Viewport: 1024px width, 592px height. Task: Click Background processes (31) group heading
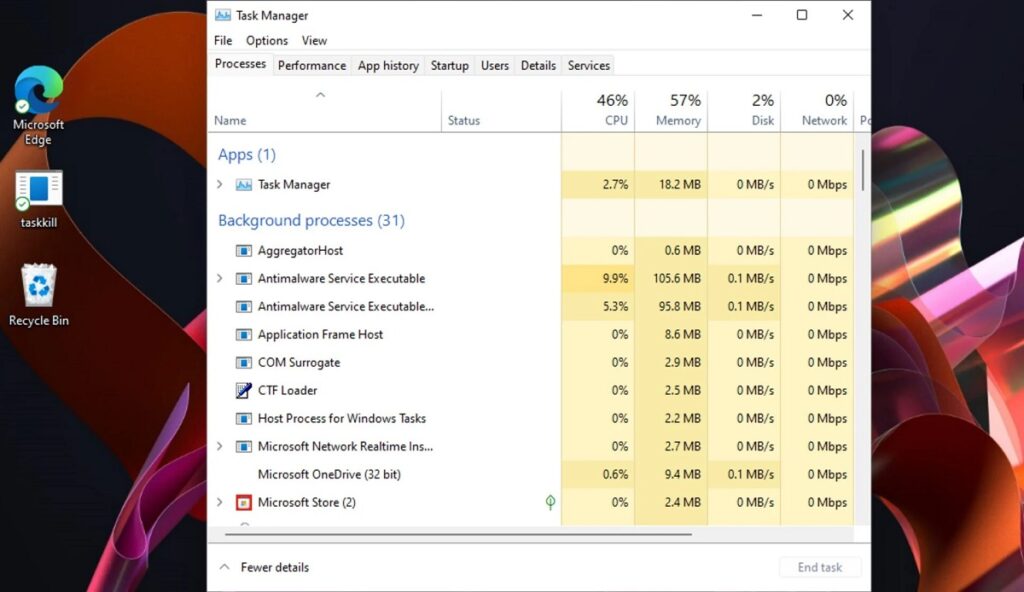click(312, 221)
